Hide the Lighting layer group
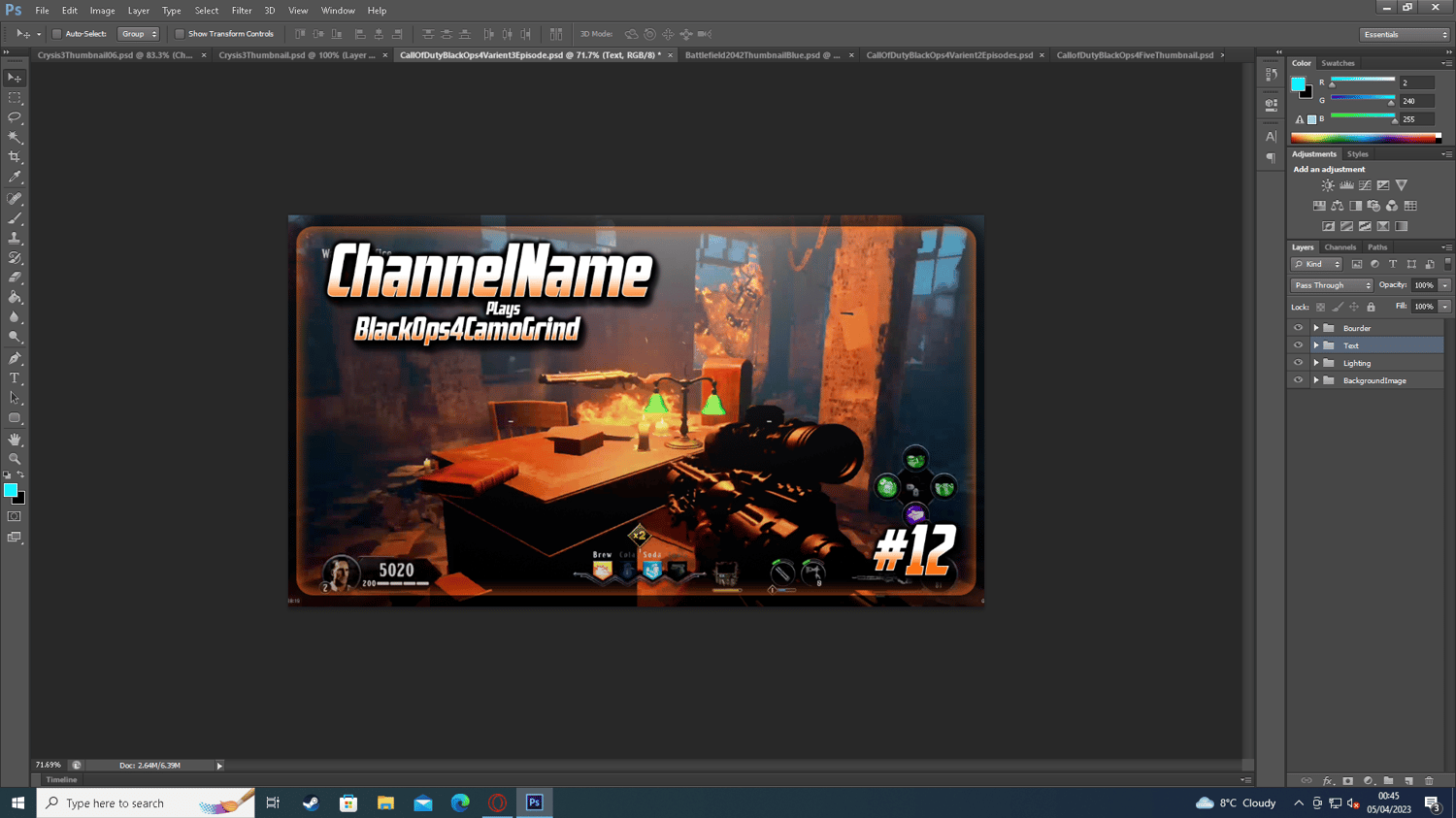 click(1298, 363)
